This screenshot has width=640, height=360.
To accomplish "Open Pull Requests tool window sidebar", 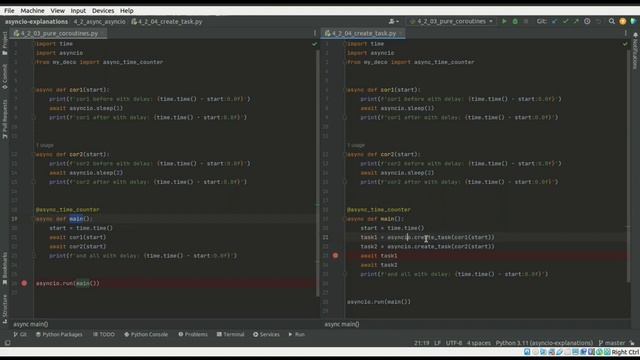I will (x=5, y=119).
